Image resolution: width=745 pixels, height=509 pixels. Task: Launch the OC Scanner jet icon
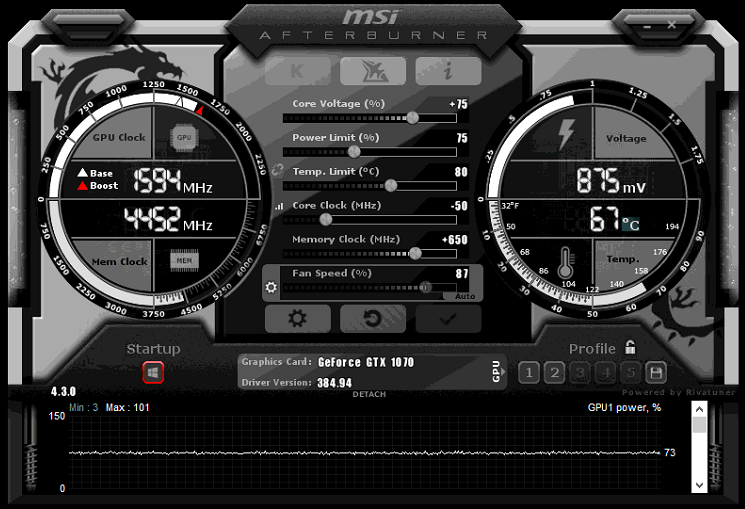(x=373, y=71)
